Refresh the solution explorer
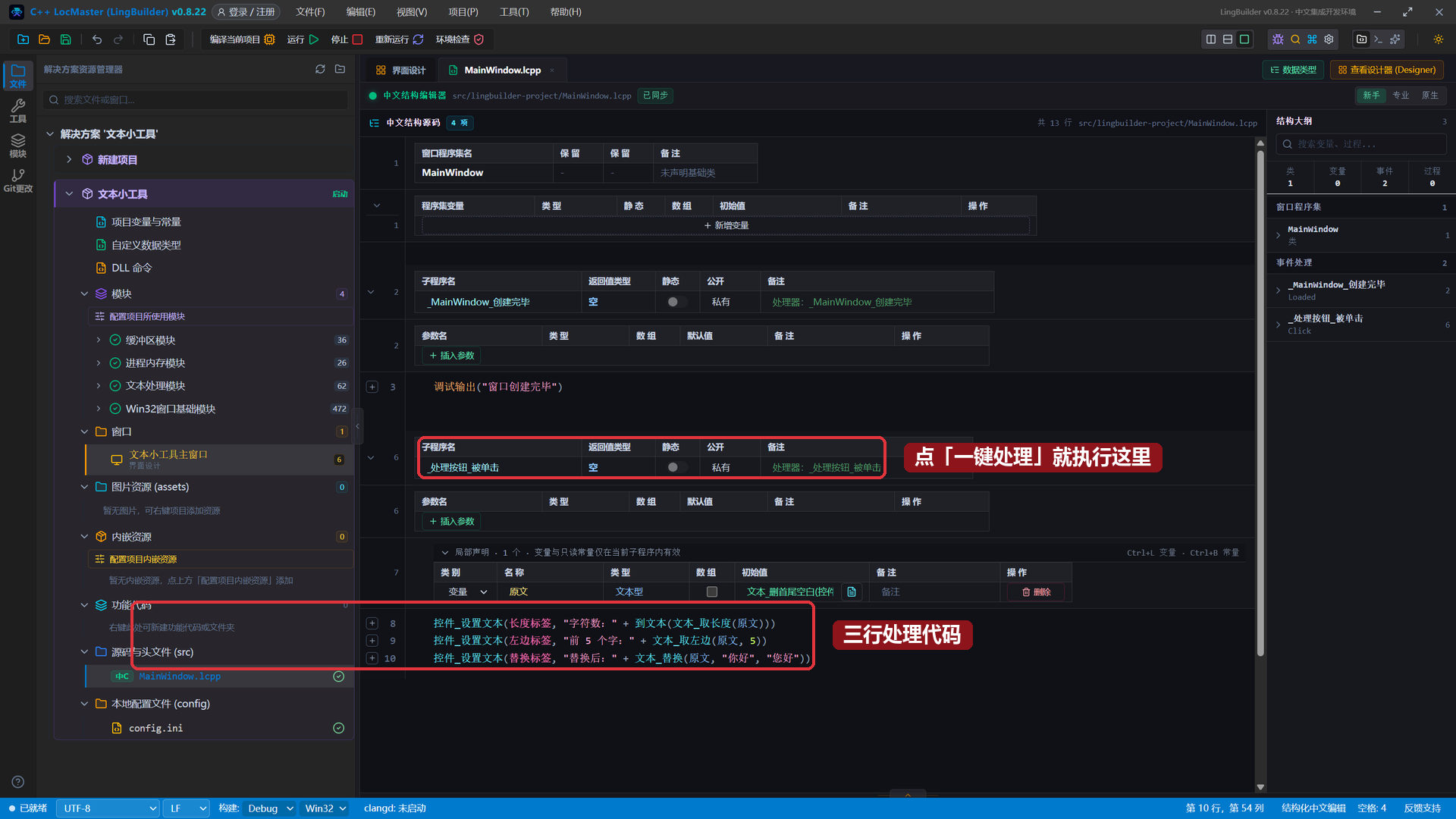The image size is (1456, 819). (x=320, y=69)
